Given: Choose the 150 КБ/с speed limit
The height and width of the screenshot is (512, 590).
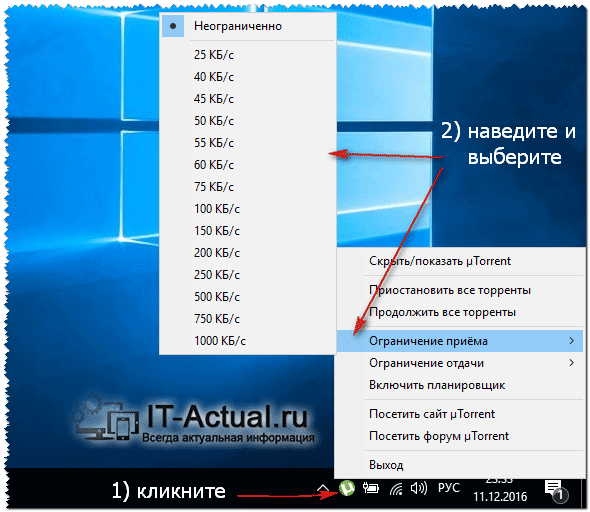Looking at the screenshot, I should [x=248, y=231].
